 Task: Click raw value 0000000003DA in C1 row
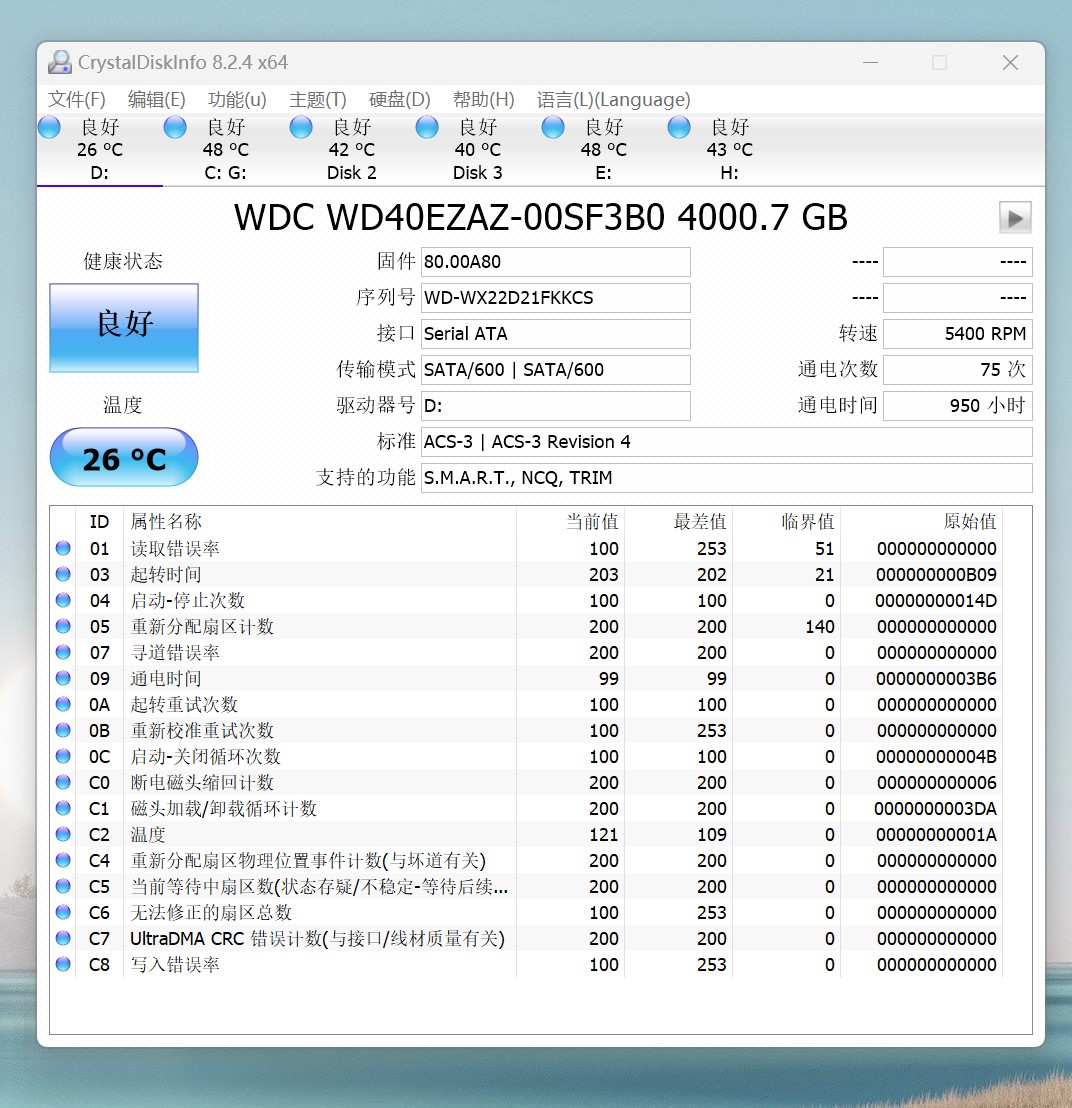(x=935, y=808)
